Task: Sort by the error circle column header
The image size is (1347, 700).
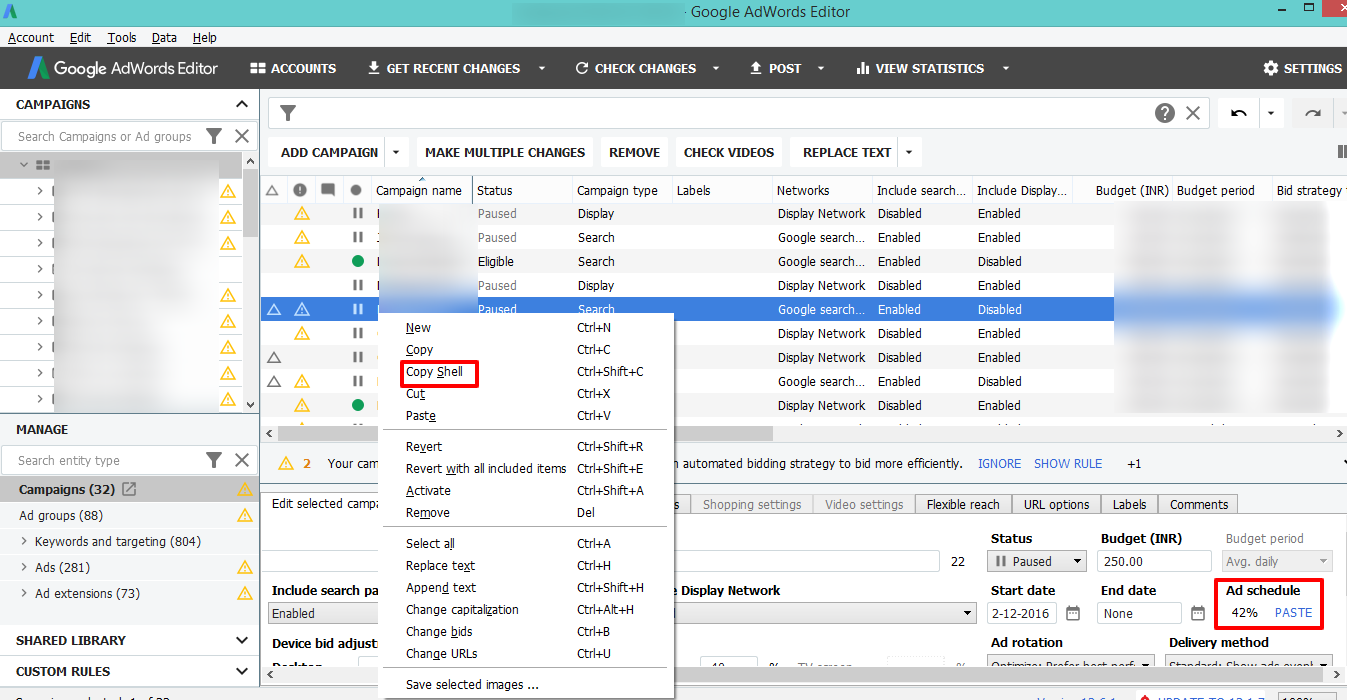Action: pos(300,190)
